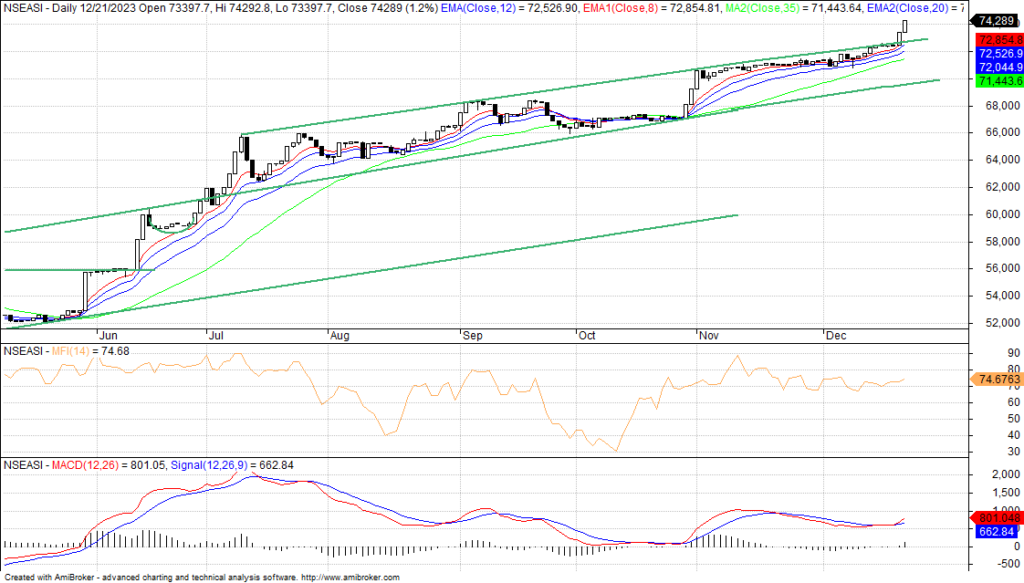This screenshot has height=583, width=1024.
Task: Click the blue 662.84 signal value tag
Action: (x=996, y=532)
